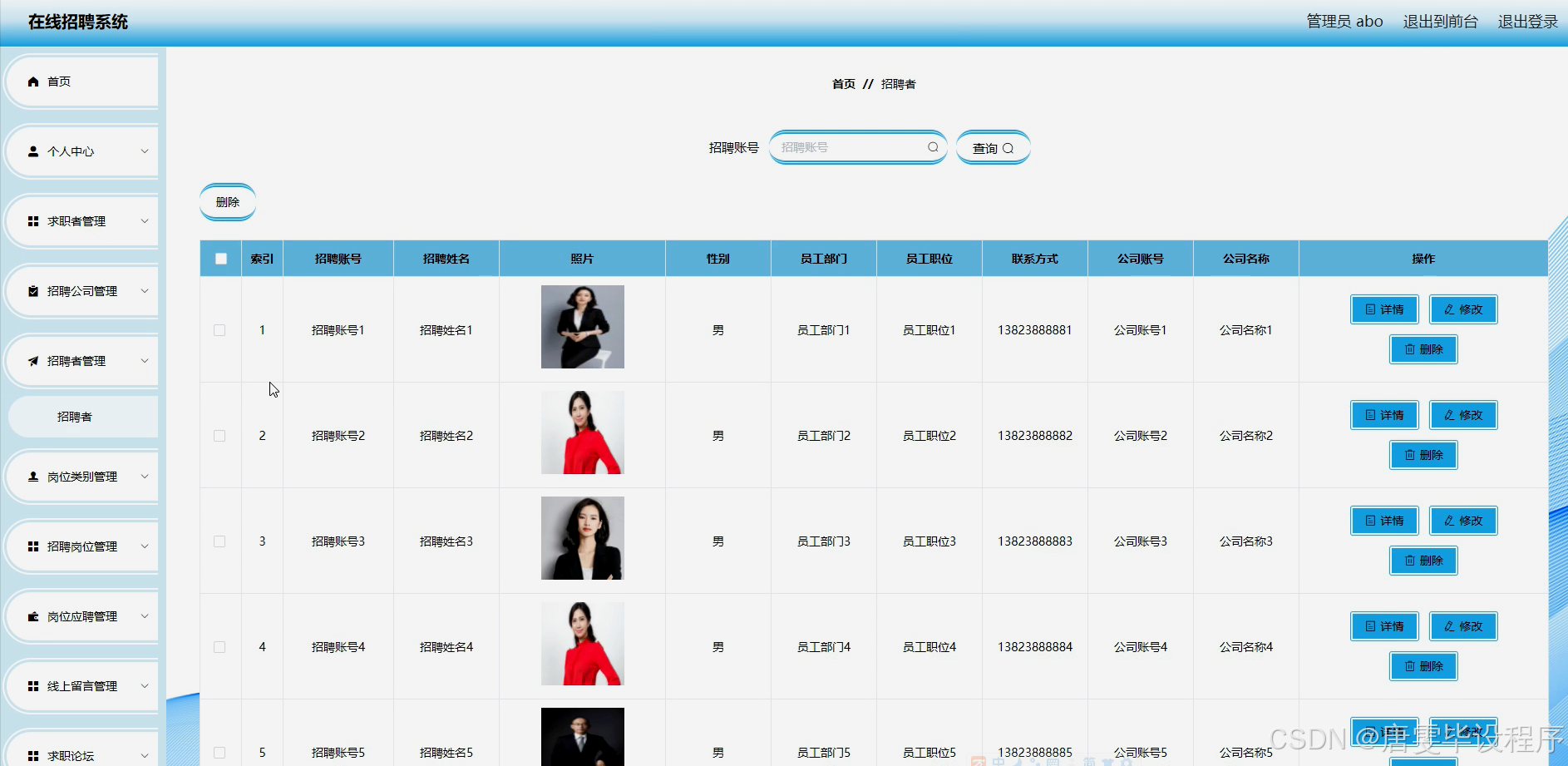Image resolution: width=1568 pixels, height=766 pixels.
Task: Click the 招聘账号 column header
Action: click(338, 259)
